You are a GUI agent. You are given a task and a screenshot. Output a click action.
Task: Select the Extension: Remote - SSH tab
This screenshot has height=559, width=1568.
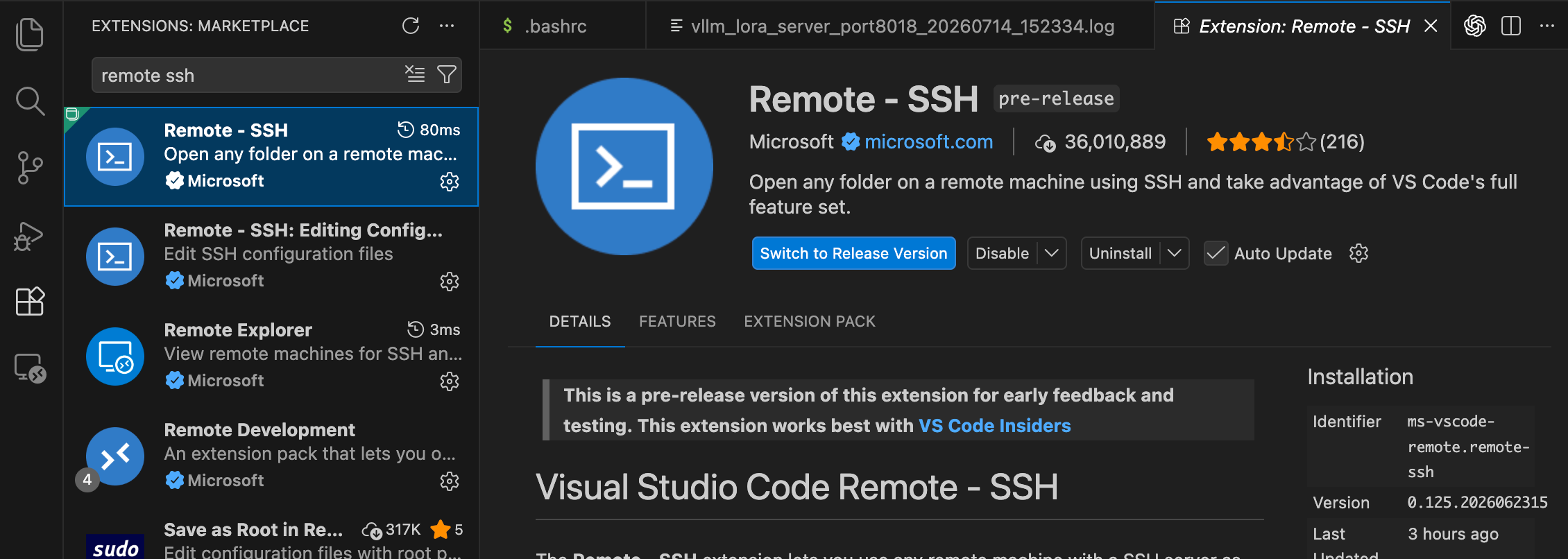[x=1304, y=26]
